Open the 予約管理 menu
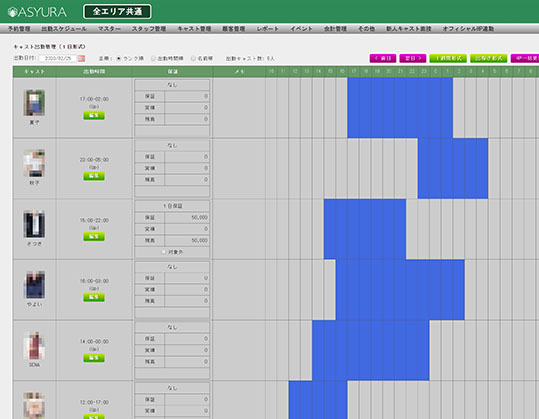Screen dimensions: 539x419 [19, 29]
